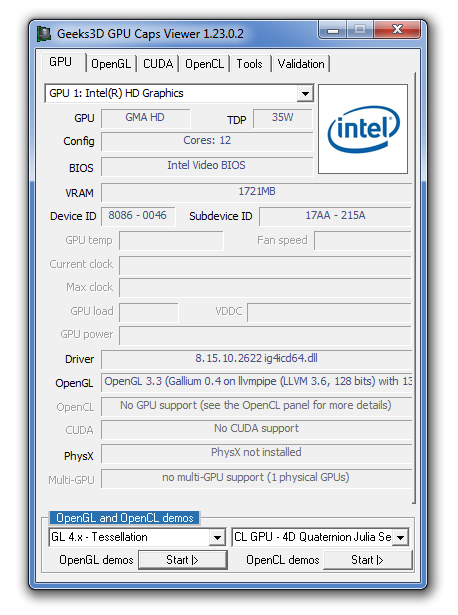Go to the Tools tab

pos(249,64)
